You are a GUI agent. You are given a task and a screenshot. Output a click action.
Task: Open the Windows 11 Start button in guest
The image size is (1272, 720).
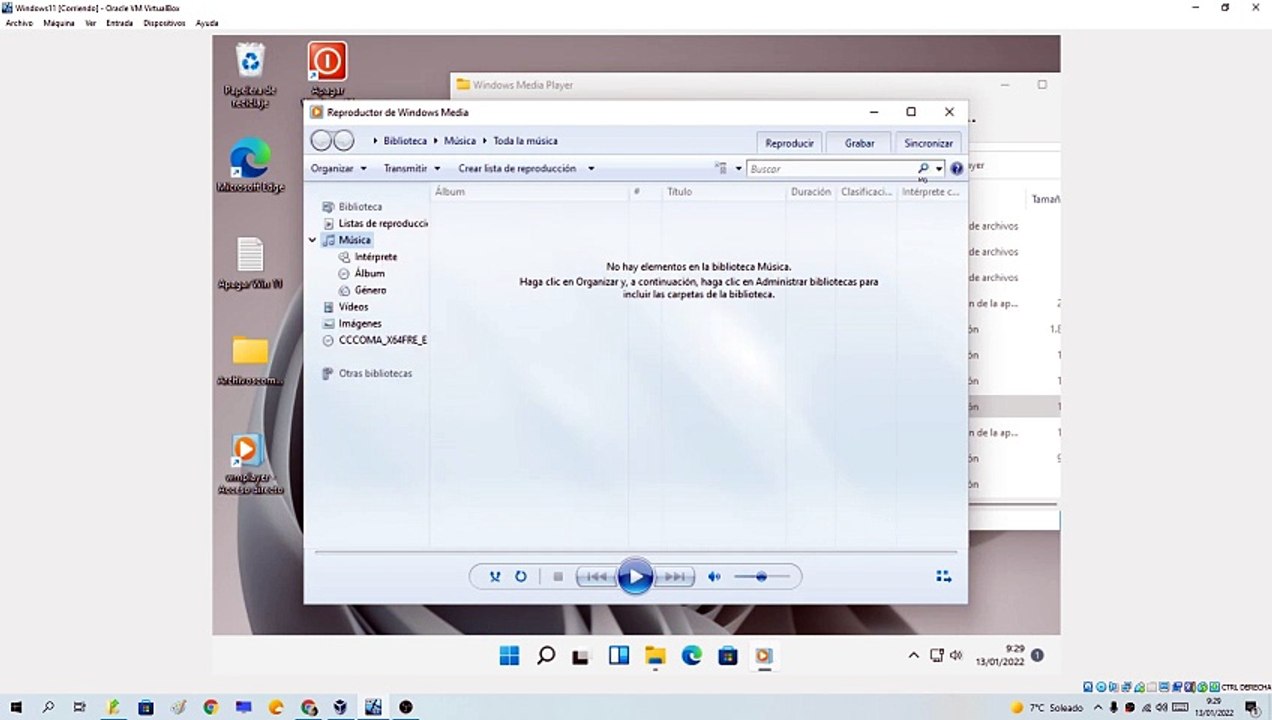click(509, 656)
